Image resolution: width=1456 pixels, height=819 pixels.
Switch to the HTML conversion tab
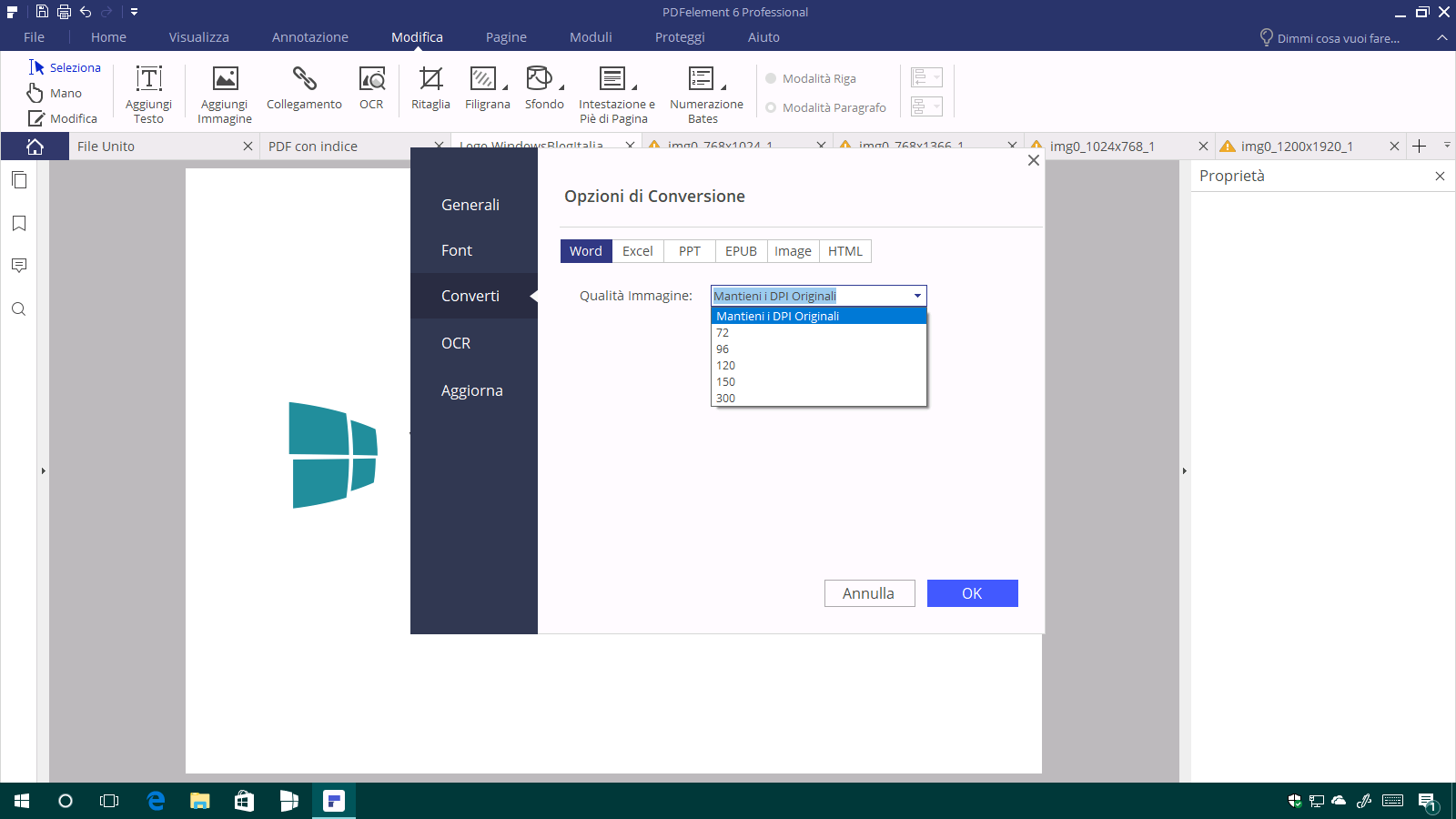pyautogui.click(x=845, y=251)
